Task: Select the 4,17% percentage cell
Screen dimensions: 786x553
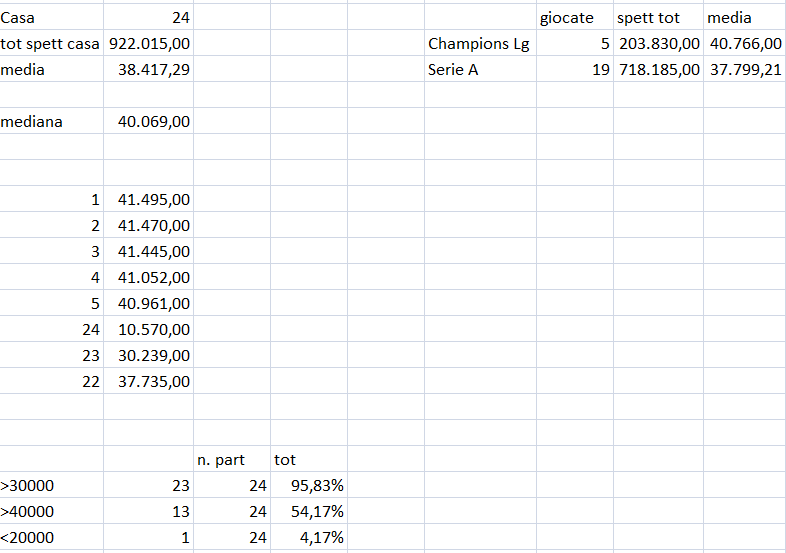Action: click(309, 537)
